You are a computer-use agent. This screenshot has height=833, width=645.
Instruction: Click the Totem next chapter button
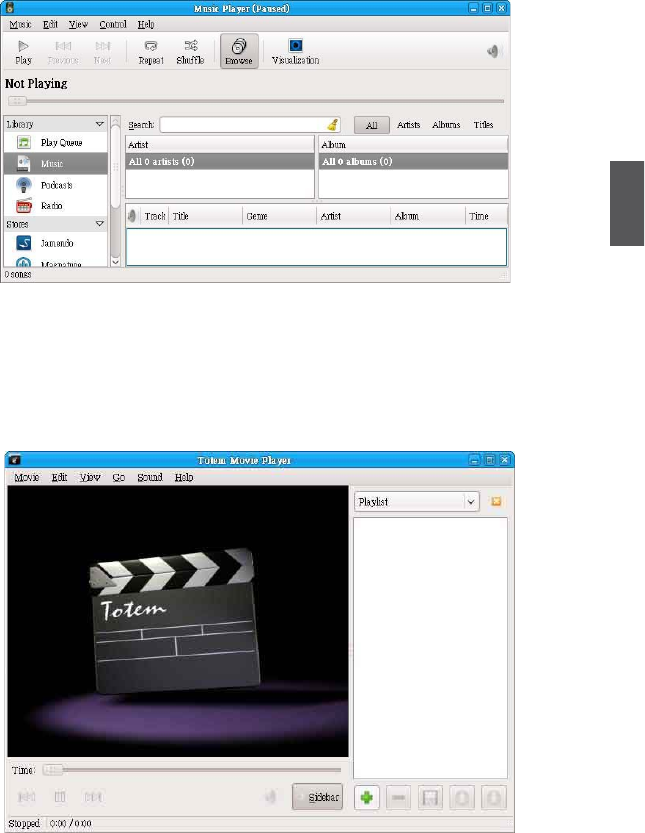(x=94, y=796)
